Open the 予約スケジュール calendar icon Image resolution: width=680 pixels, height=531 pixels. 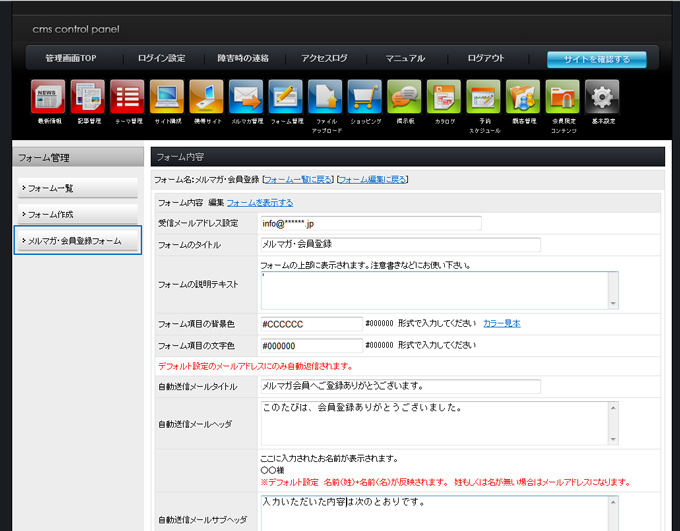pyautogui.click(x=483, y=97)
